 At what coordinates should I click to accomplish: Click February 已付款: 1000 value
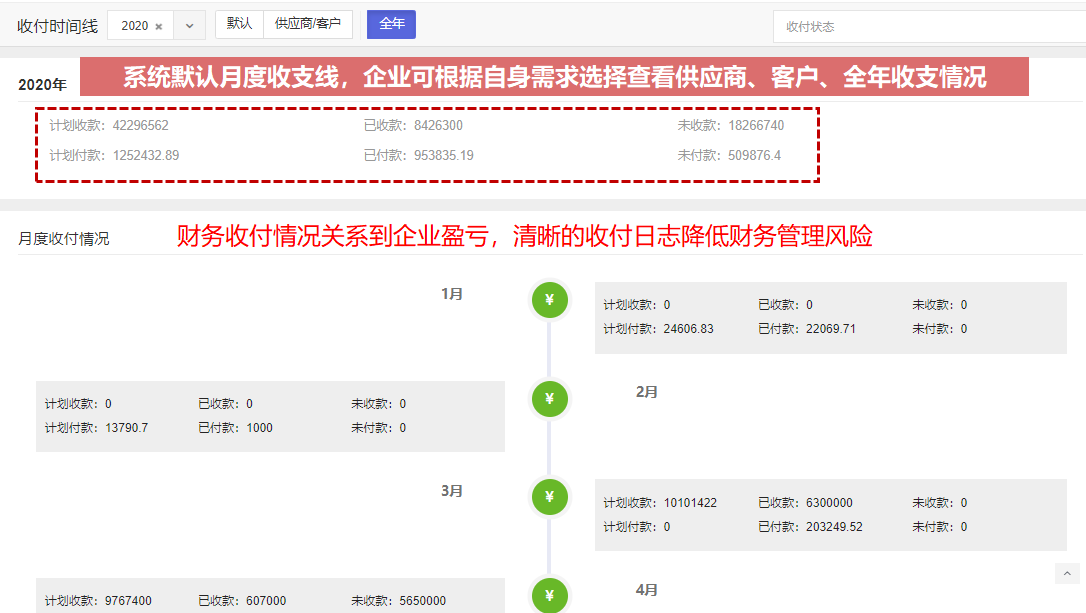pyautogui.click(x=235, y=428)
